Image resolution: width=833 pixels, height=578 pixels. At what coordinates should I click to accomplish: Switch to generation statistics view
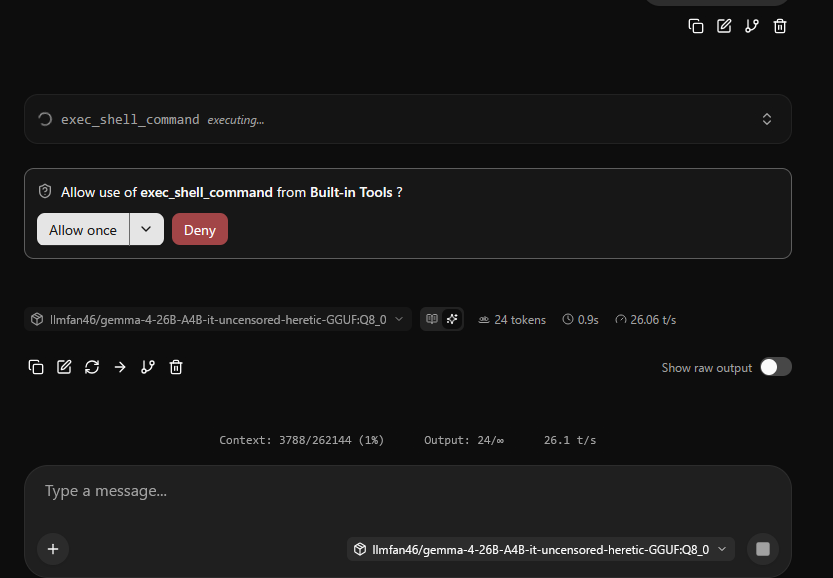tap(452, 319)
